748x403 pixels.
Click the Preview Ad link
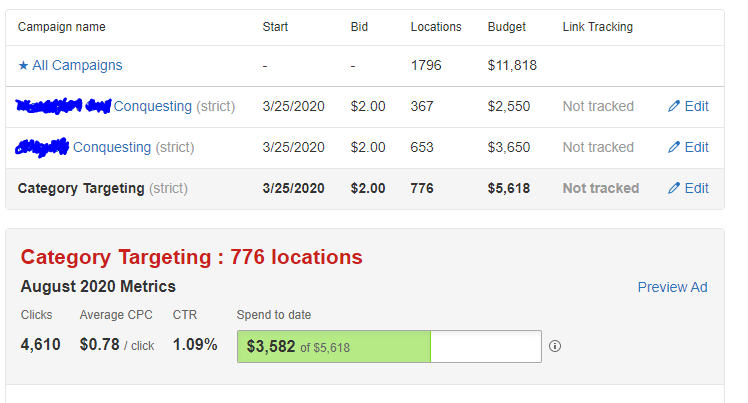672,287
